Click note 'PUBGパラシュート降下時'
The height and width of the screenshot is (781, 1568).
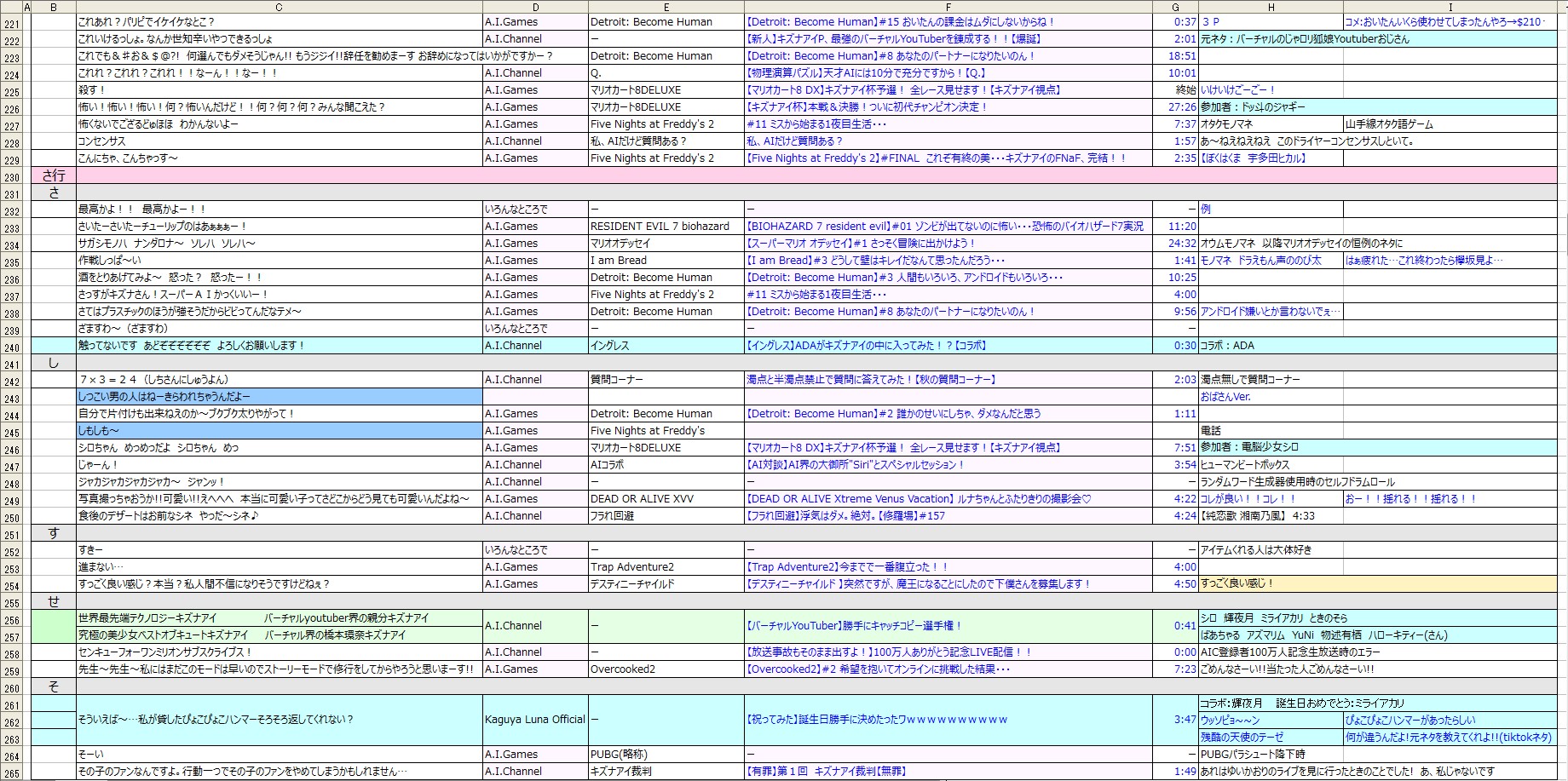point(1253,755)
